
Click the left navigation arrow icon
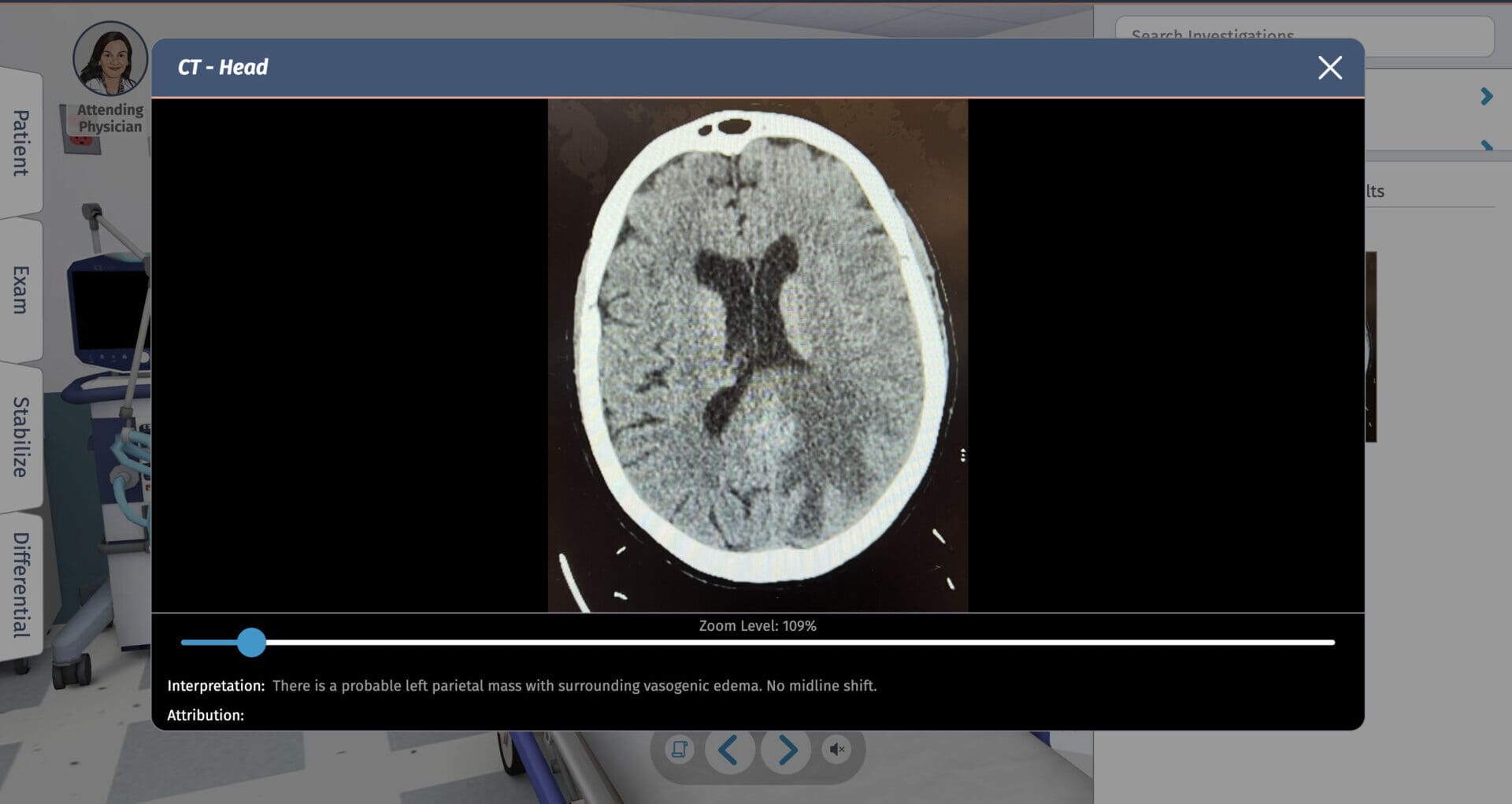pos(729,750)
